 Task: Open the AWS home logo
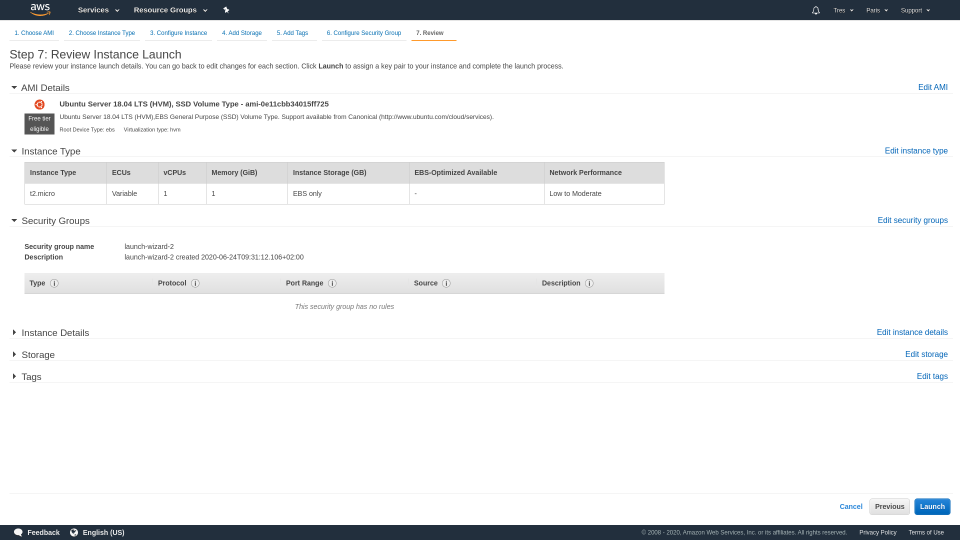click(40, 10)
